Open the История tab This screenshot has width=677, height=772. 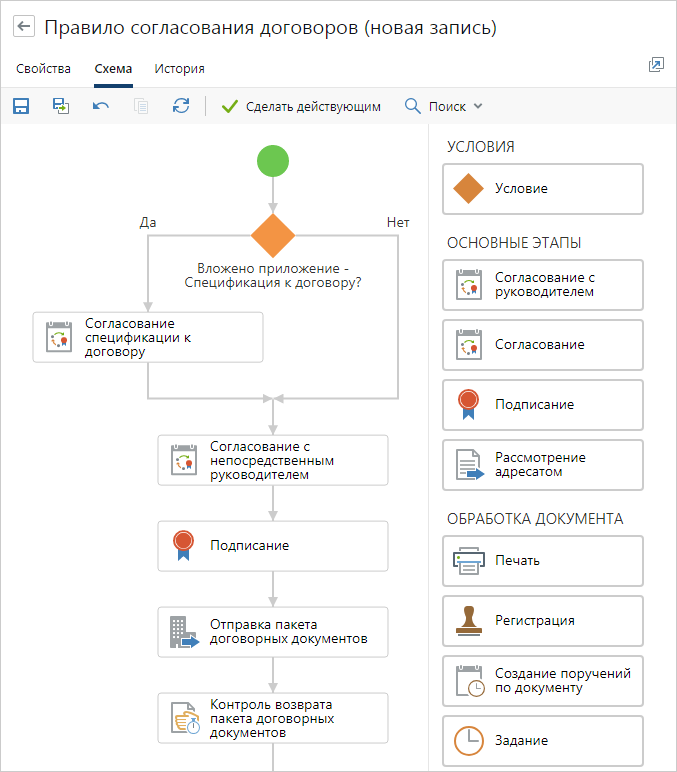[x=179, y=69]
